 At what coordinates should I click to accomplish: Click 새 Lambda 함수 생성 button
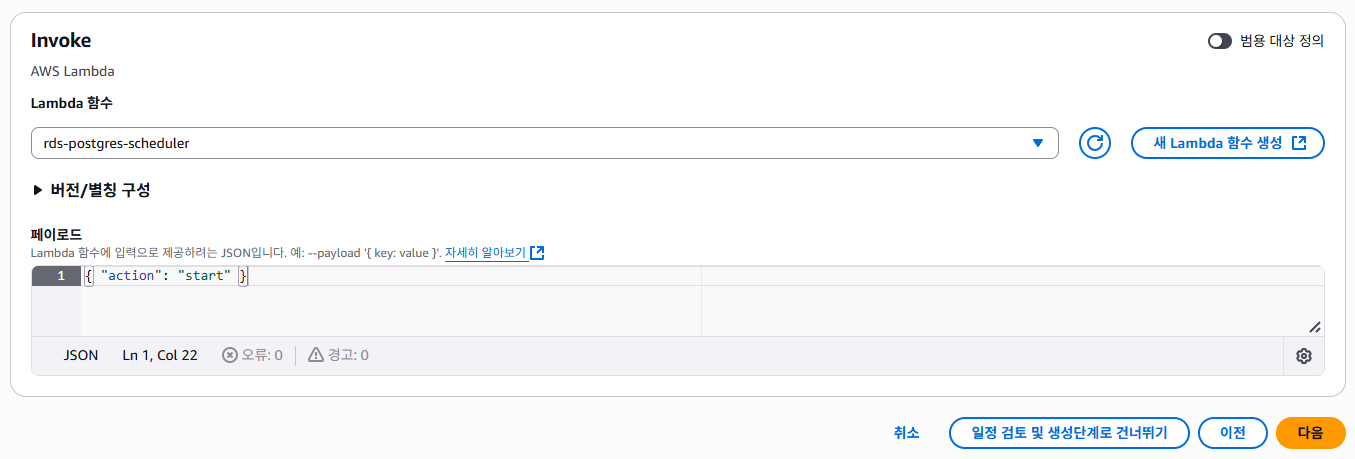[x=1228, y=143]
